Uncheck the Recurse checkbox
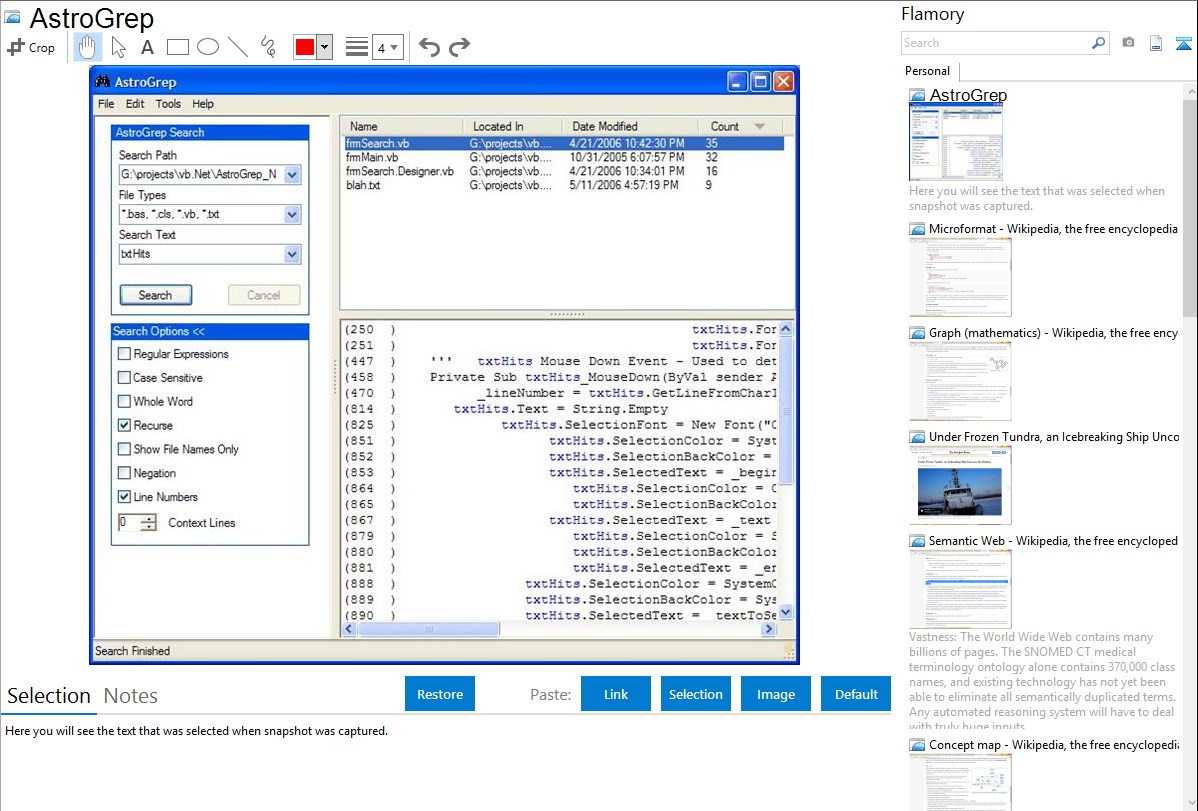 point(124,425)
